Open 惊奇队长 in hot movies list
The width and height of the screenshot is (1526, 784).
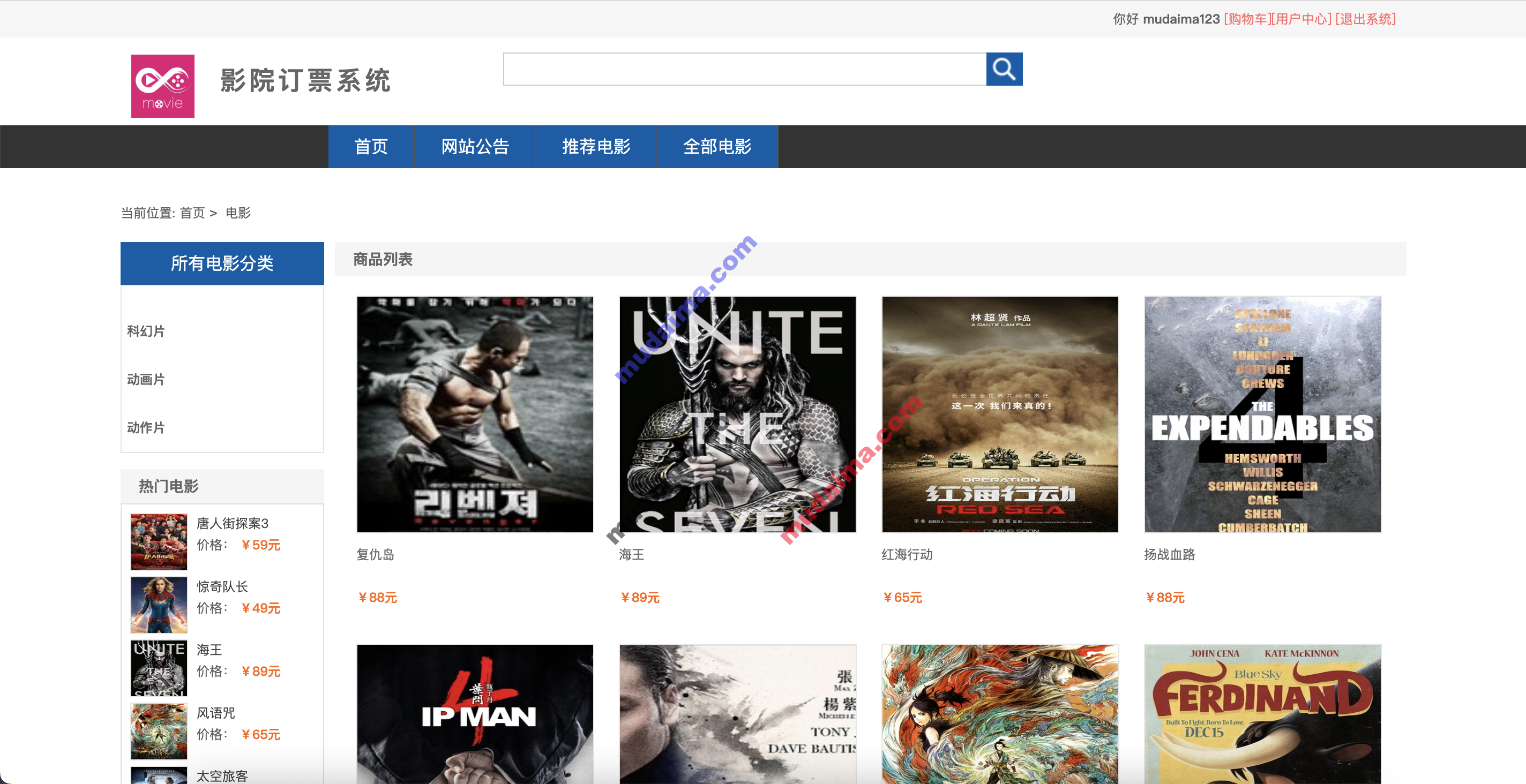222,586
